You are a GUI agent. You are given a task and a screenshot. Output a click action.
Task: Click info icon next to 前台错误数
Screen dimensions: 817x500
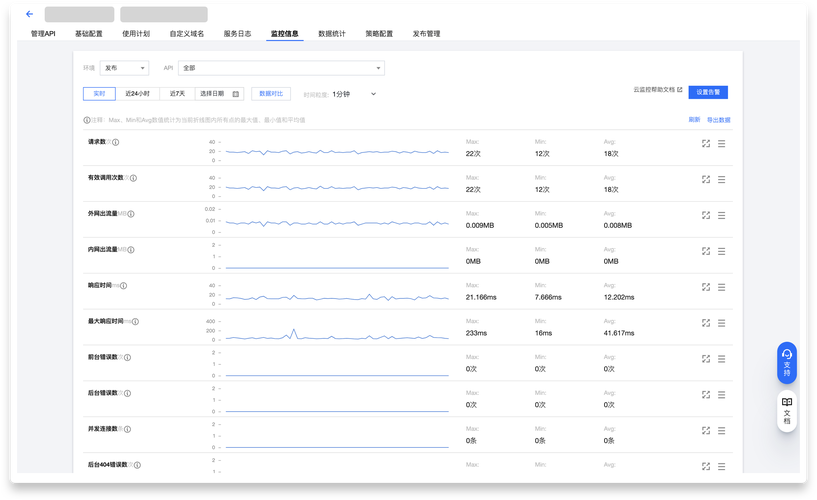pyautogui.click(x=127, y=358)
